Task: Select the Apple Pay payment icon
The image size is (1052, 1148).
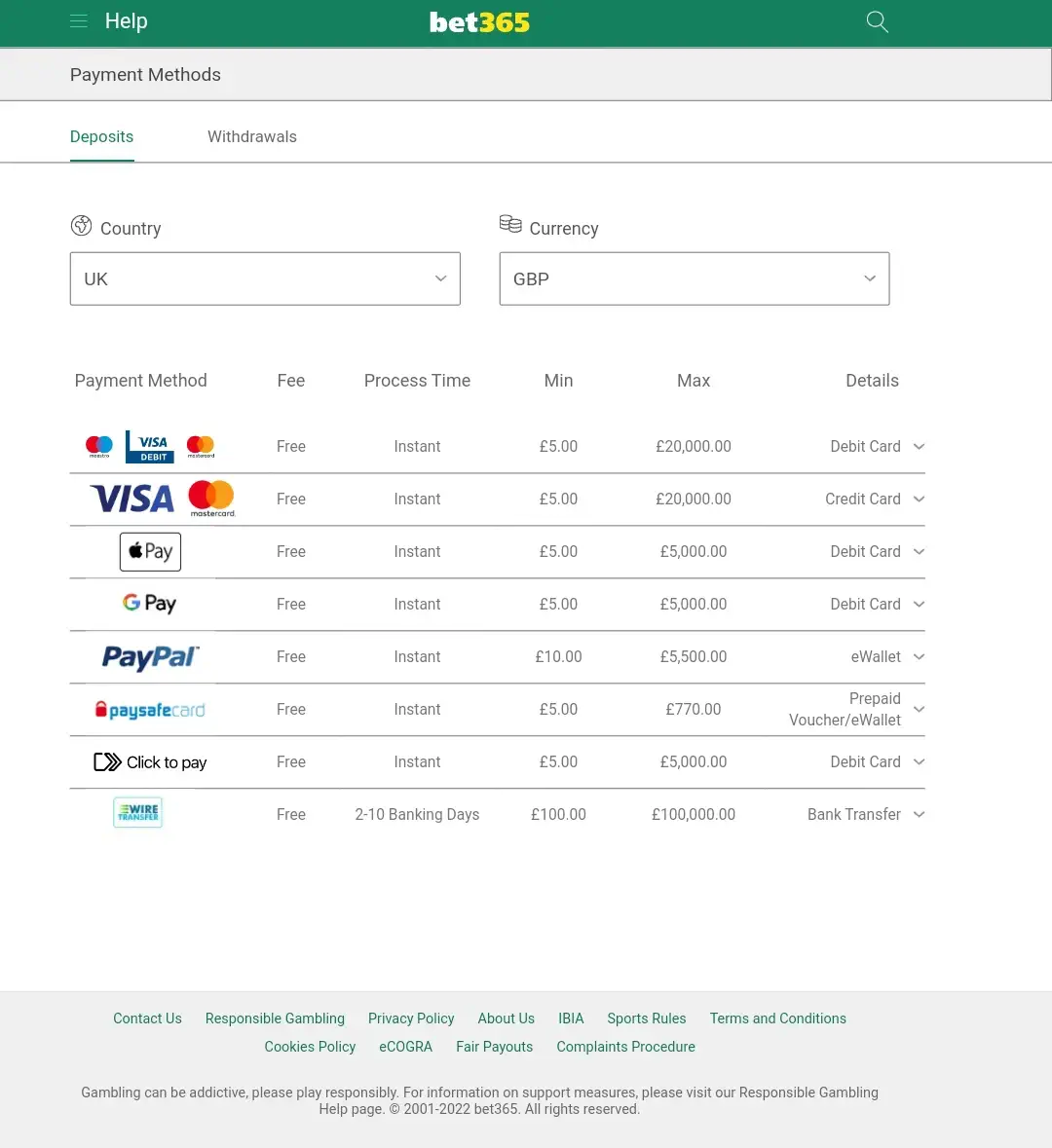Action: (x=149, y=551)
